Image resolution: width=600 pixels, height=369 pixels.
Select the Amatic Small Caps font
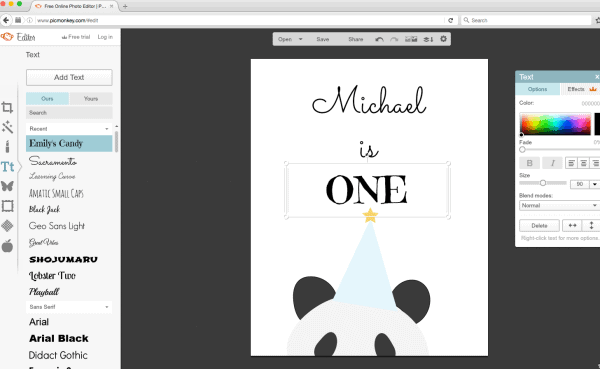[x=56, y=193]
